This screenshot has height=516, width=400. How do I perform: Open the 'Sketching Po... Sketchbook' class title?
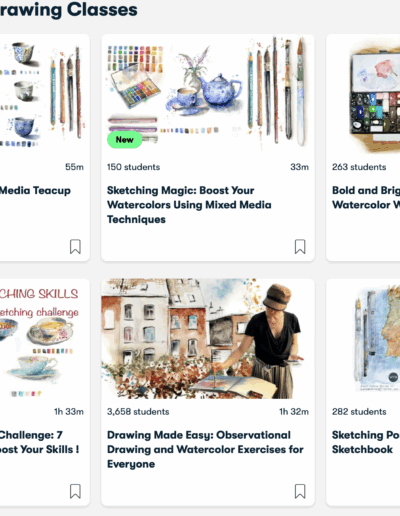tap(366, 442)
